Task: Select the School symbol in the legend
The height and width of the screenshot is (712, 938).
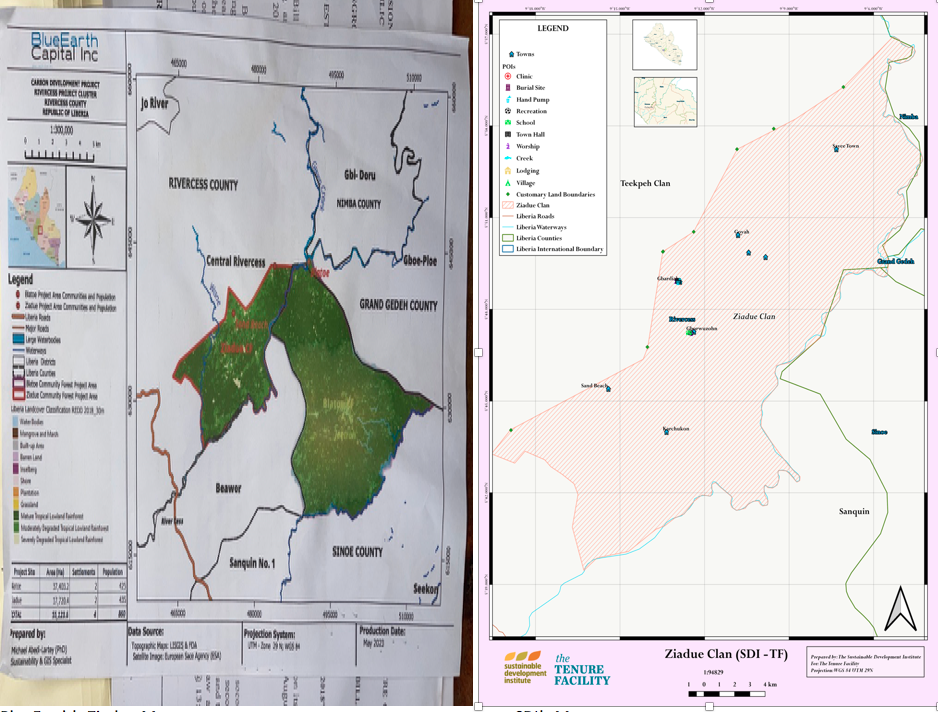Action: click(508, 123)
